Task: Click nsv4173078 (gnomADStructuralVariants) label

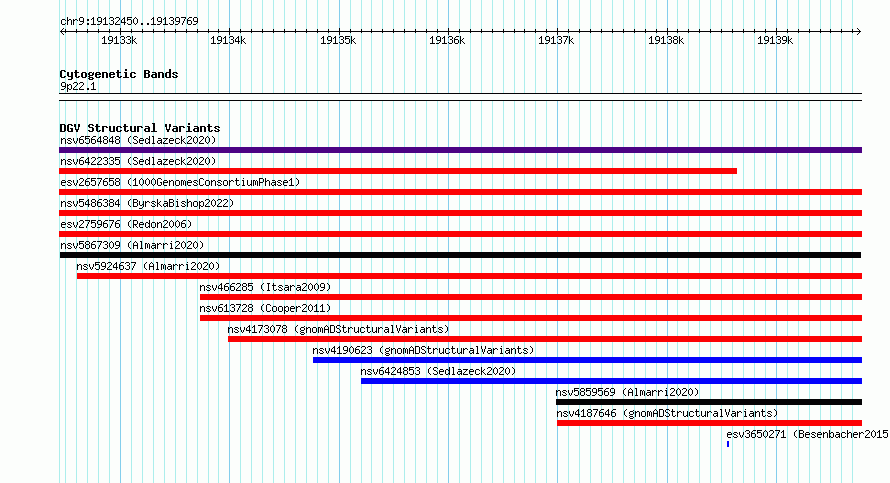Action: coord(338,329)
